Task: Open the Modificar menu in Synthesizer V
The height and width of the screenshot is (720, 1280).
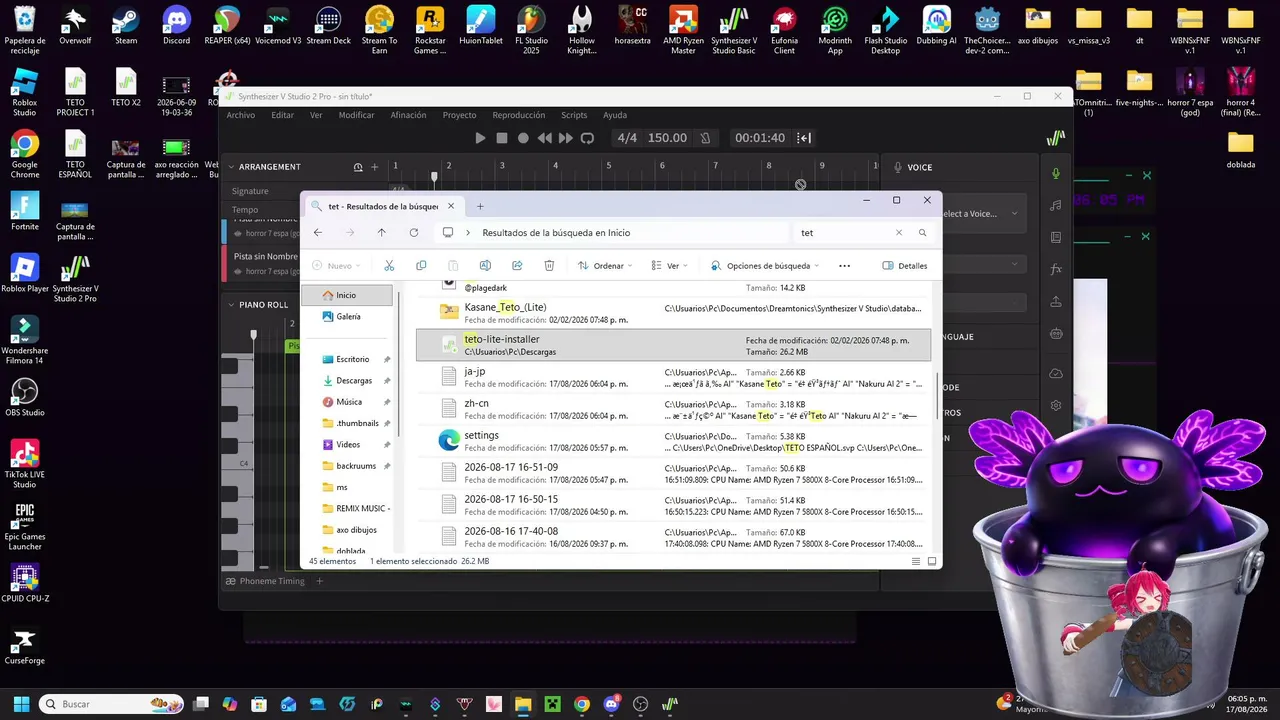Action: 356,115
